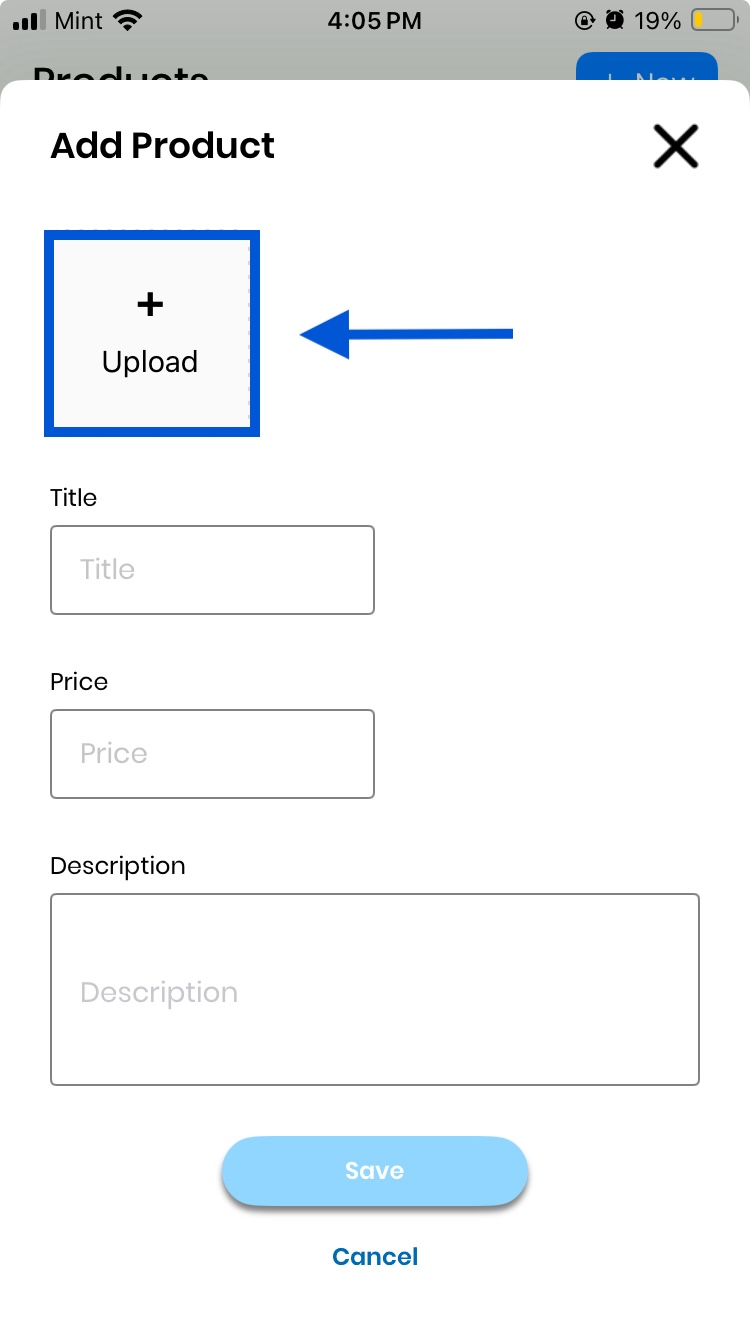
Task: Focus the Title input field
Action: (x=212, y=570)
